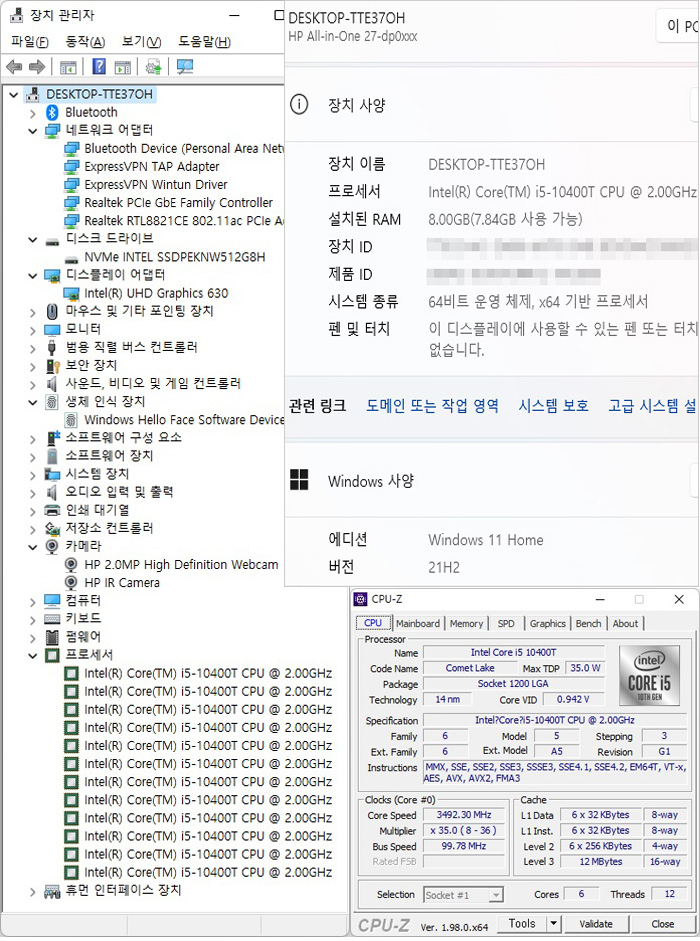
Task: Collapse the 디스크 드라이브 category
Action: coord(33,239)
